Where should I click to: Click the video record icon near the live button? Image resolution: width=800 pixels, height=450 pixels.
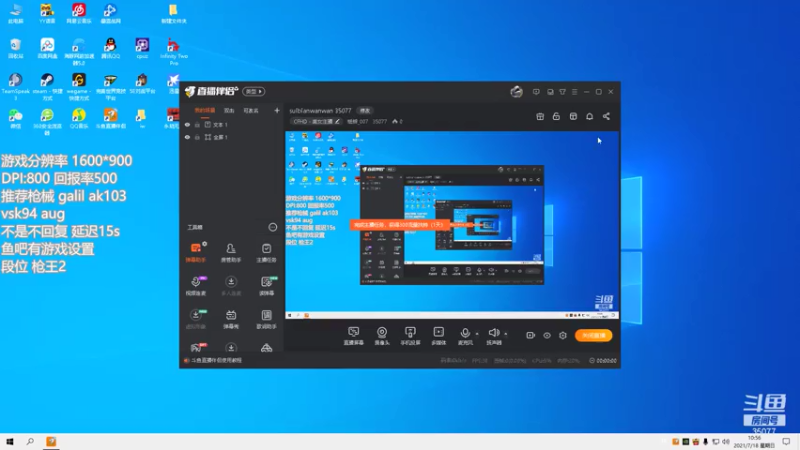click(531, 335)
